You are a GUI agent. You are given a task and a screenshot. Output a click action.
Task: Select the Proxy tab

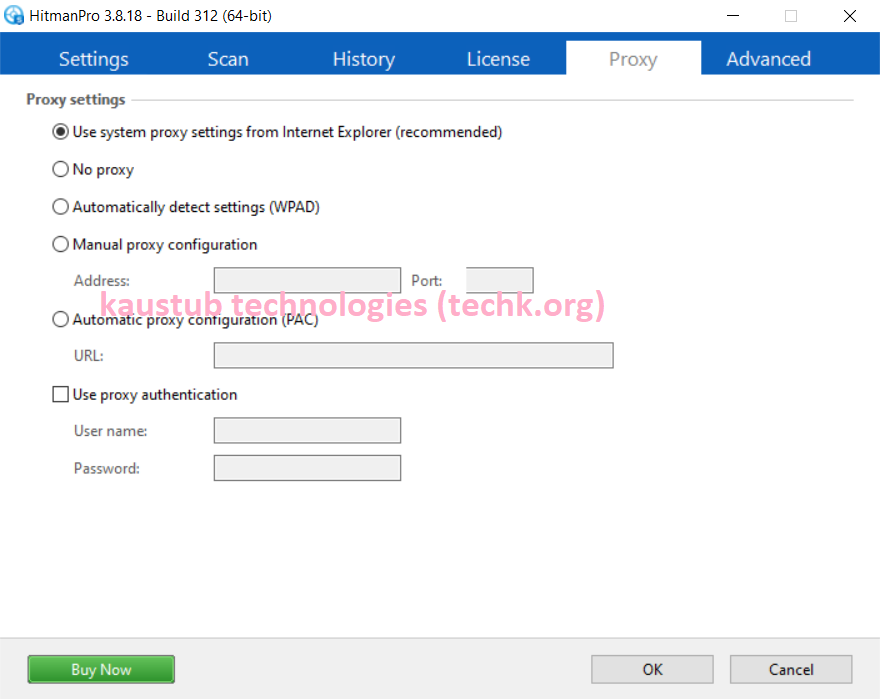[x=633, y=58]
